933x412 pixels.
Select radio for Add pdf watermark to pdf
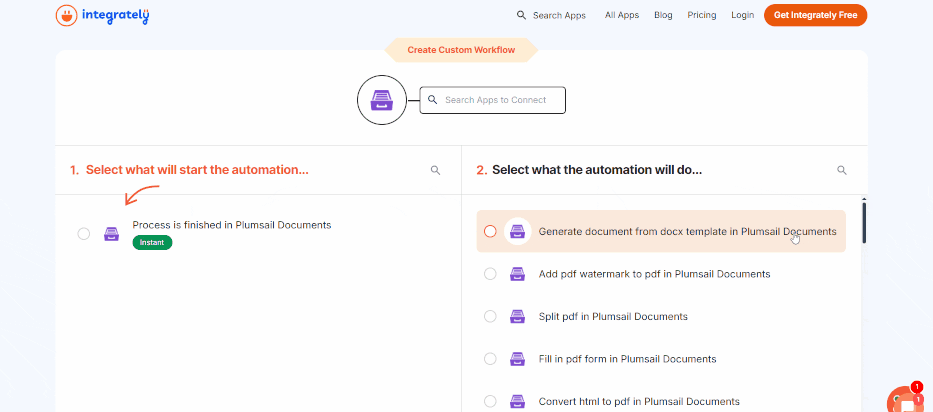pos(490,274)
